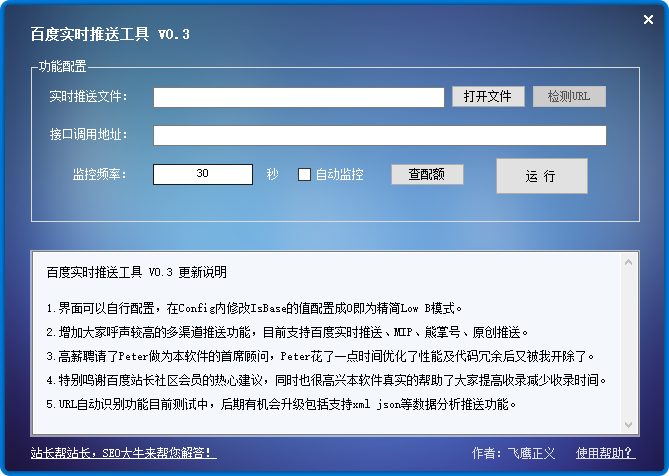The height and width of the screenshot is (476, 669).
Task: Click changelog line 3 mentioning Peter
Action: 320,356
